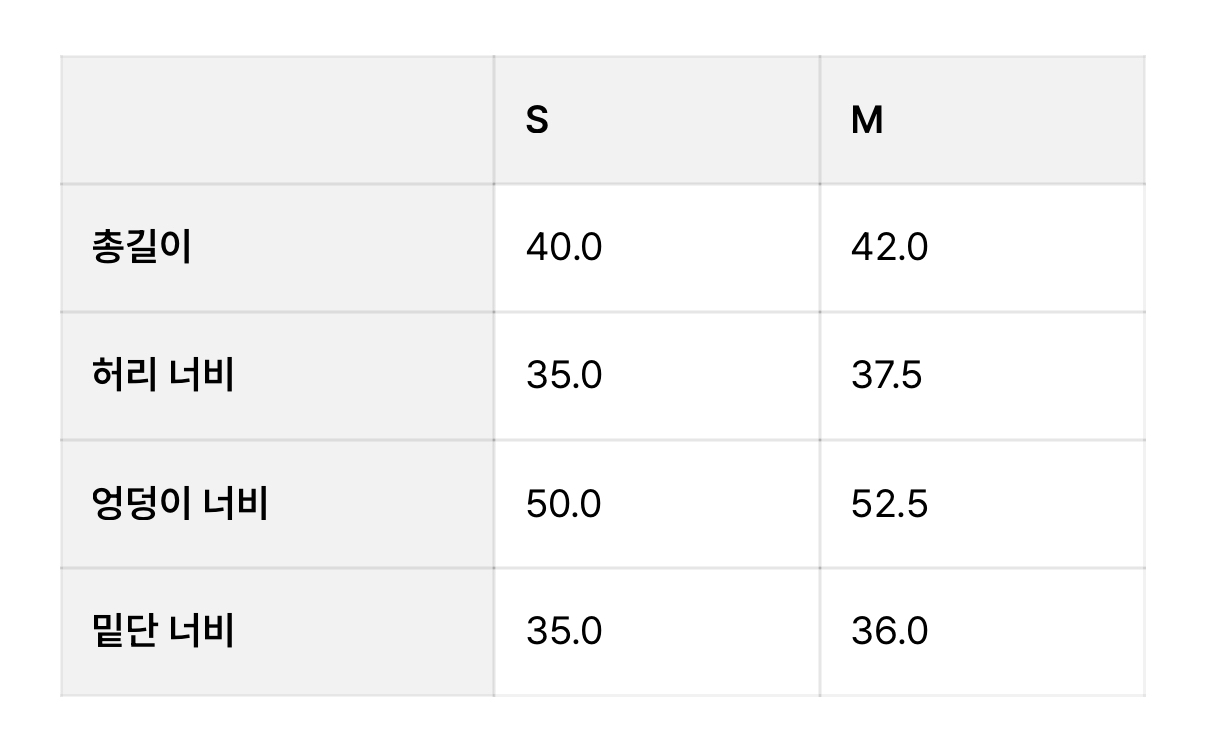
Task: Click the M size column header
Action: click(867, 121)
